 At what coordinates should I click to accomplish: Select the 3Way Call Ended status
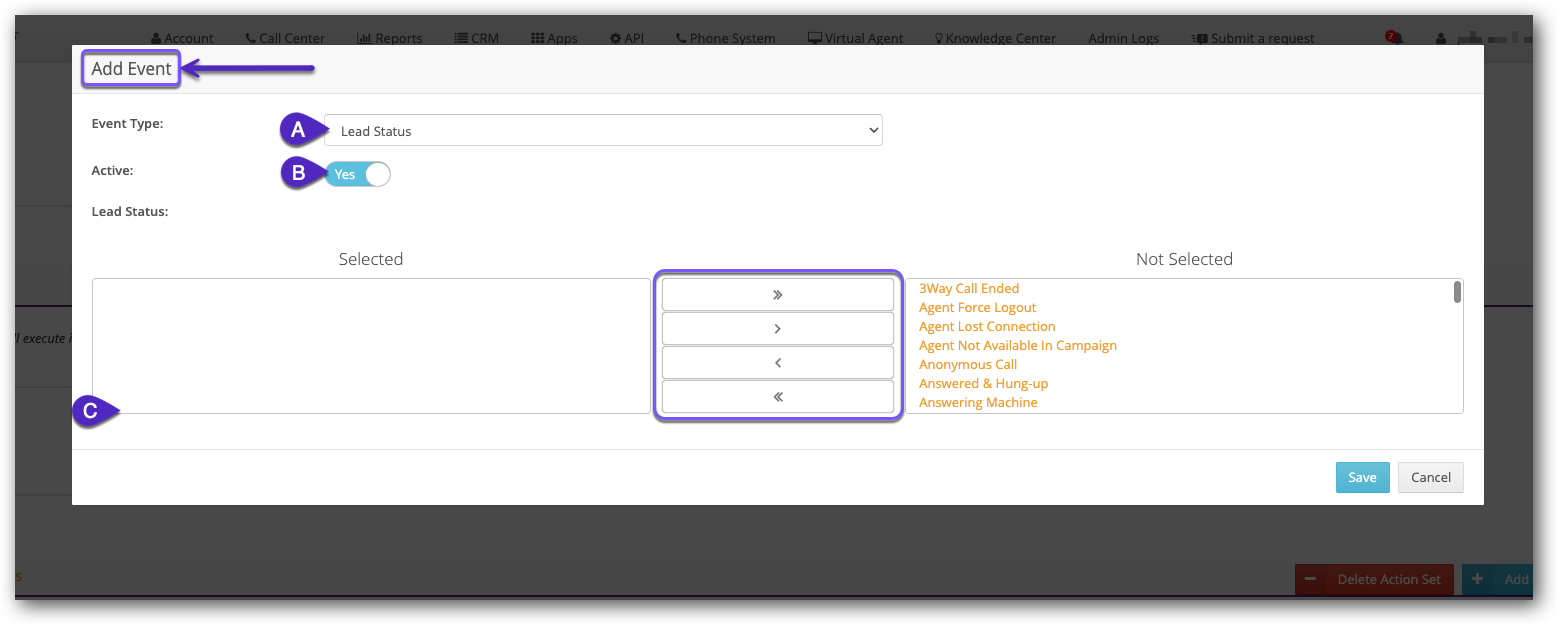[969, 288]
